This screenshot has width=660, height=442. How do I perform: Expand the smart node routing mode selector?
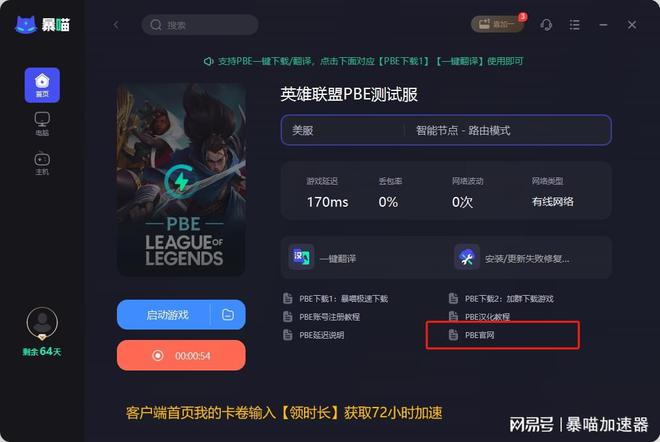(507, 130)
